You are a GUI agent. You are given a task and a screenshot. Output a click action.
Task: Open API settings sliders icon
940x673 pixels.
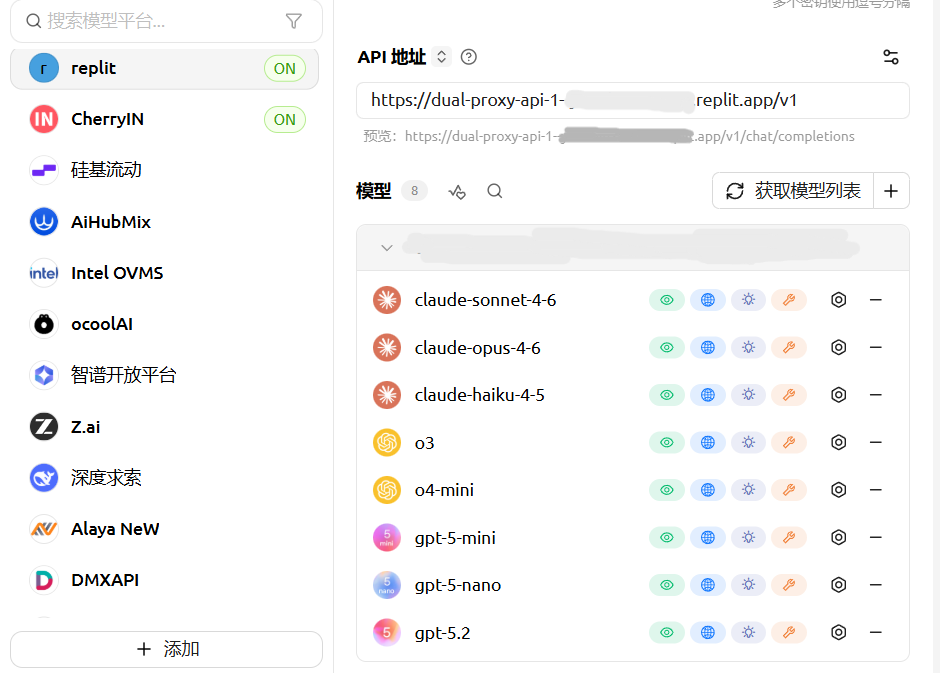[x=891, y=57]
